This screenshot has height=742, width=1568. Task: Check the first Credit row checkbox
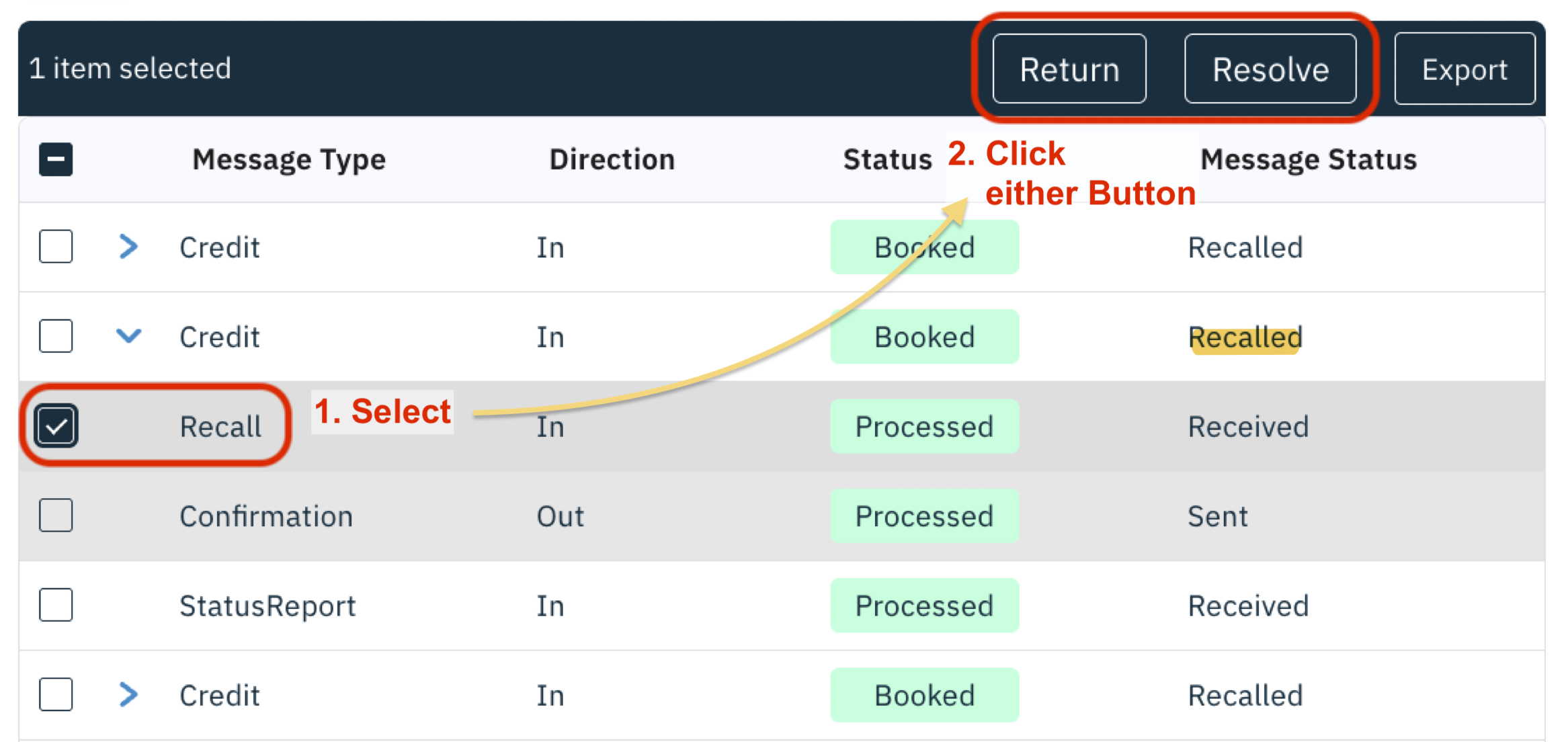(x=56, y=247)
